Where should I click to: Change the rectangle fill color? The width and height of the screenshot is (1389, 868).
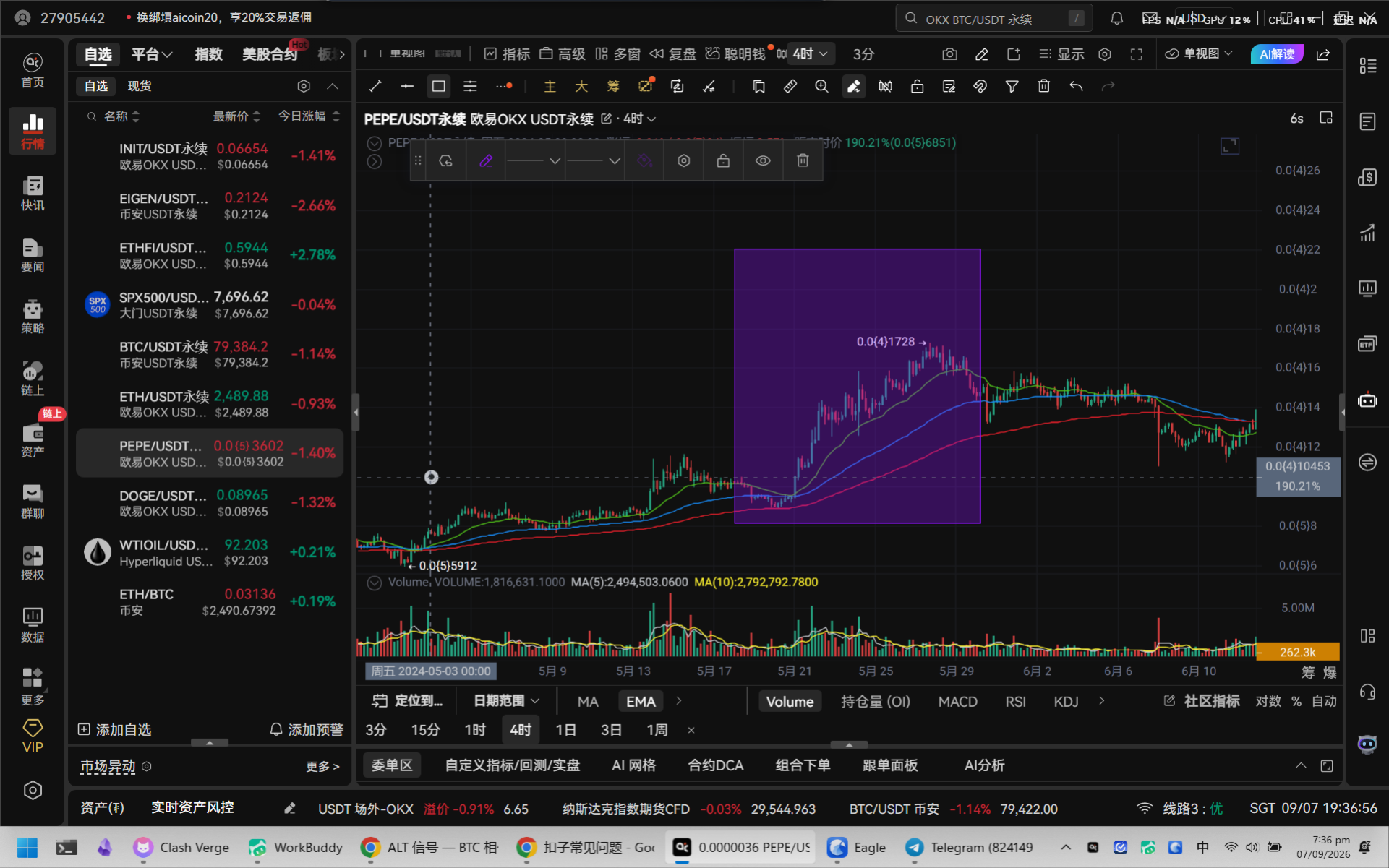[x=644, y=160]
